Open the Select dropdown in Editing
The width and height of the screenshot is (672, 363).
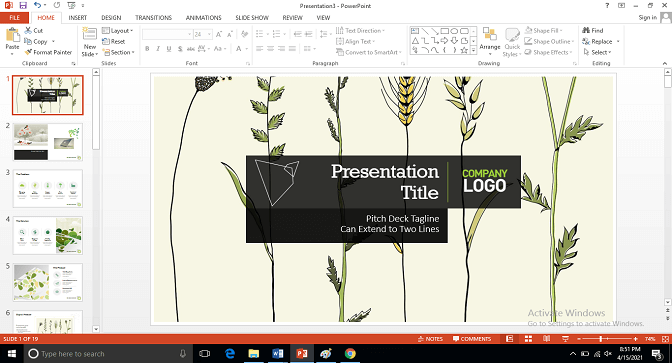597,52
